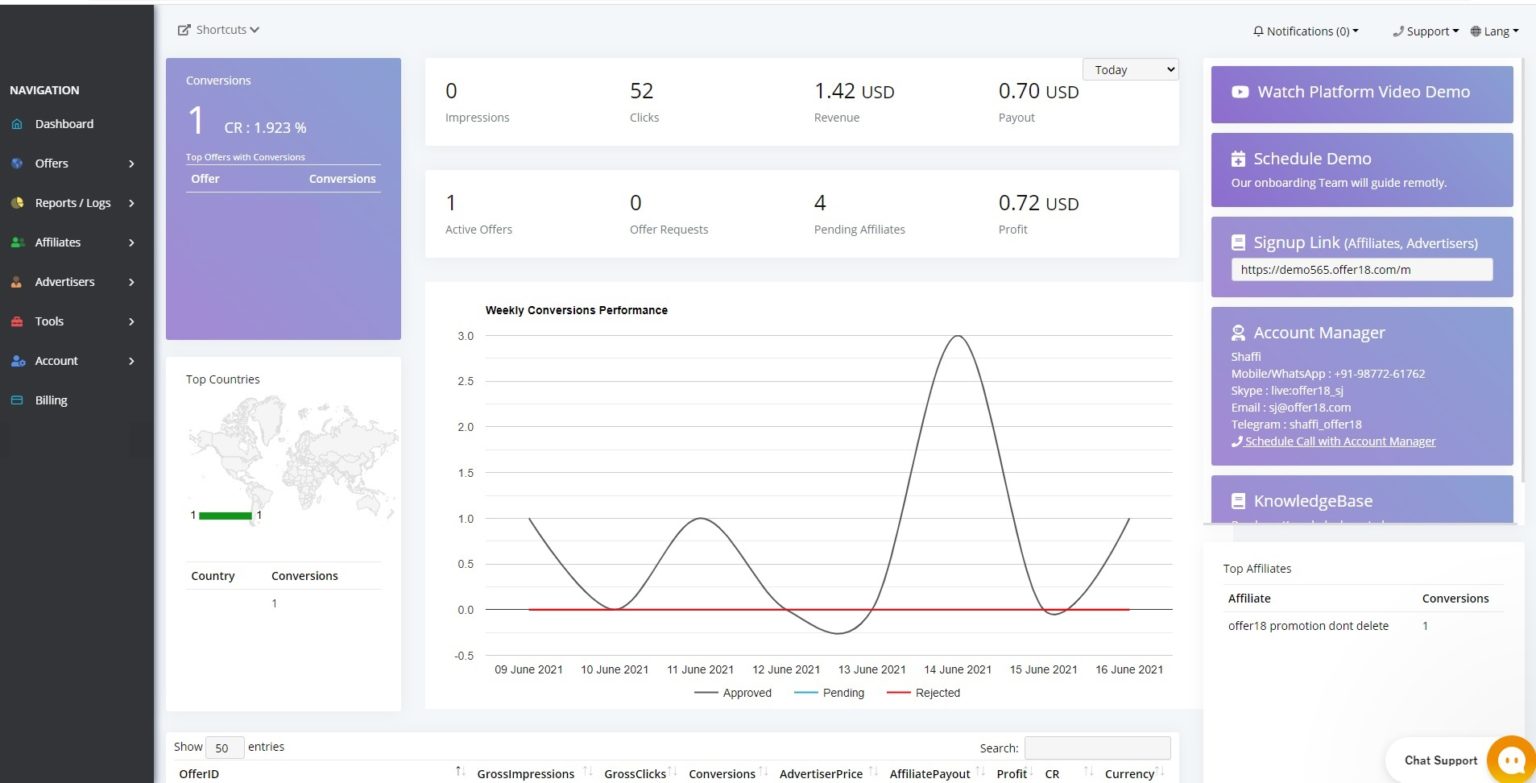Open the Today date range dropdown

(x=1129, y=69)
